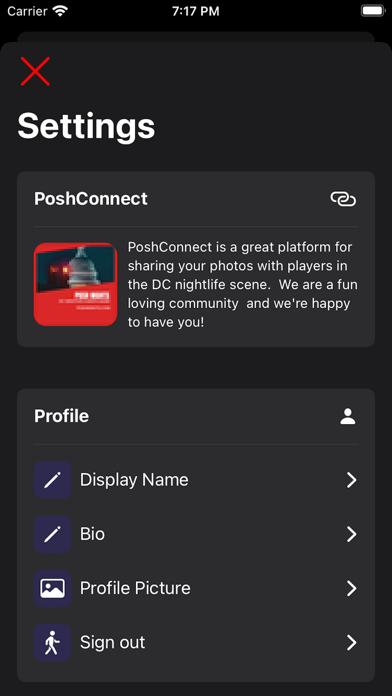Image resolution: width=392 pixels, height=696 pixels.
Task: Select the Profile Picture option
Action: pyautogui.click(x=196, y=588)
